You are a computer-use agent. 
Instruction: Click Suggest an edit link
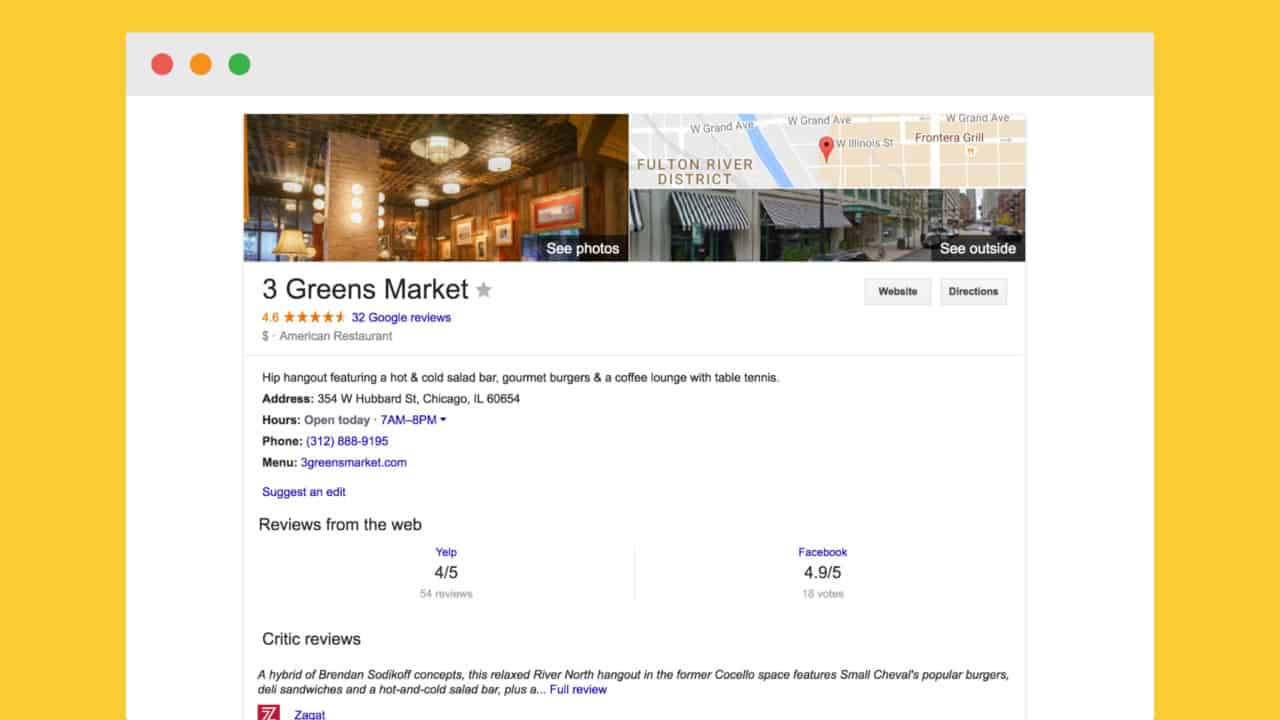(304, 492)
